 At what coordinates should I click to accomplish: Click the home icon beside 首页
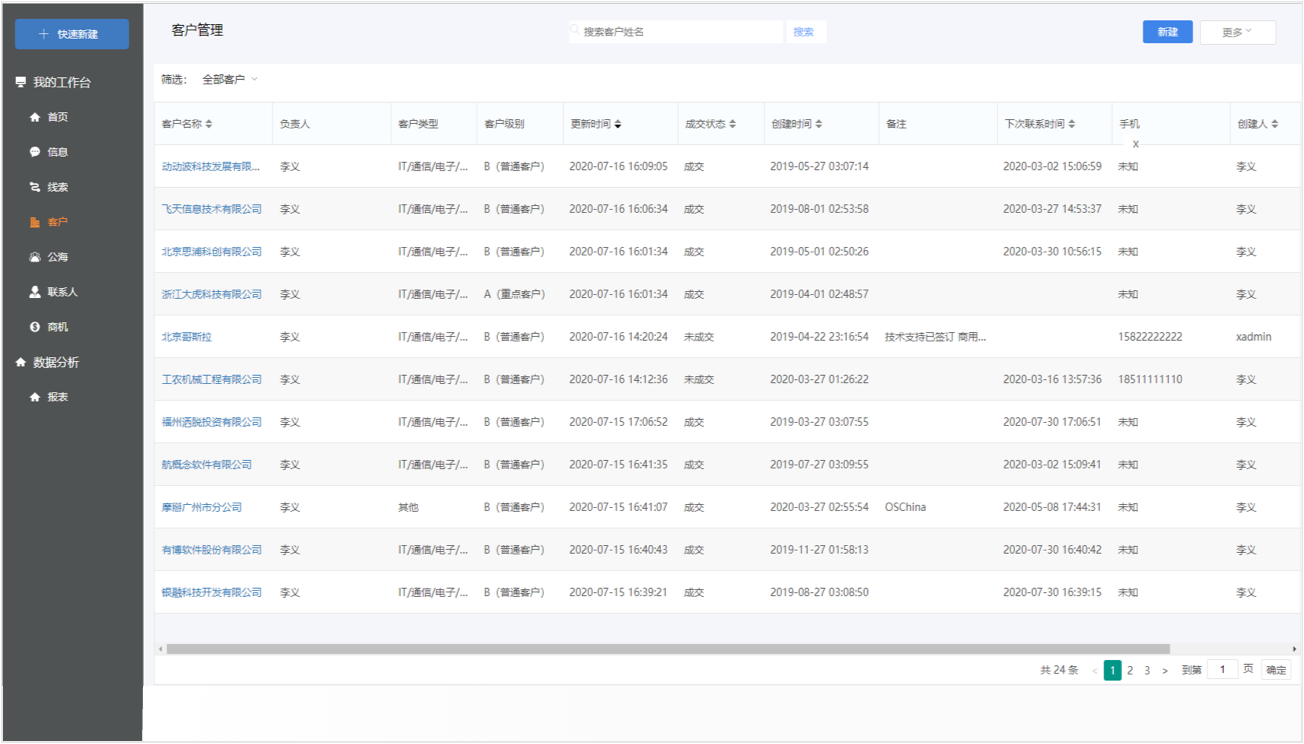point(35,117)
